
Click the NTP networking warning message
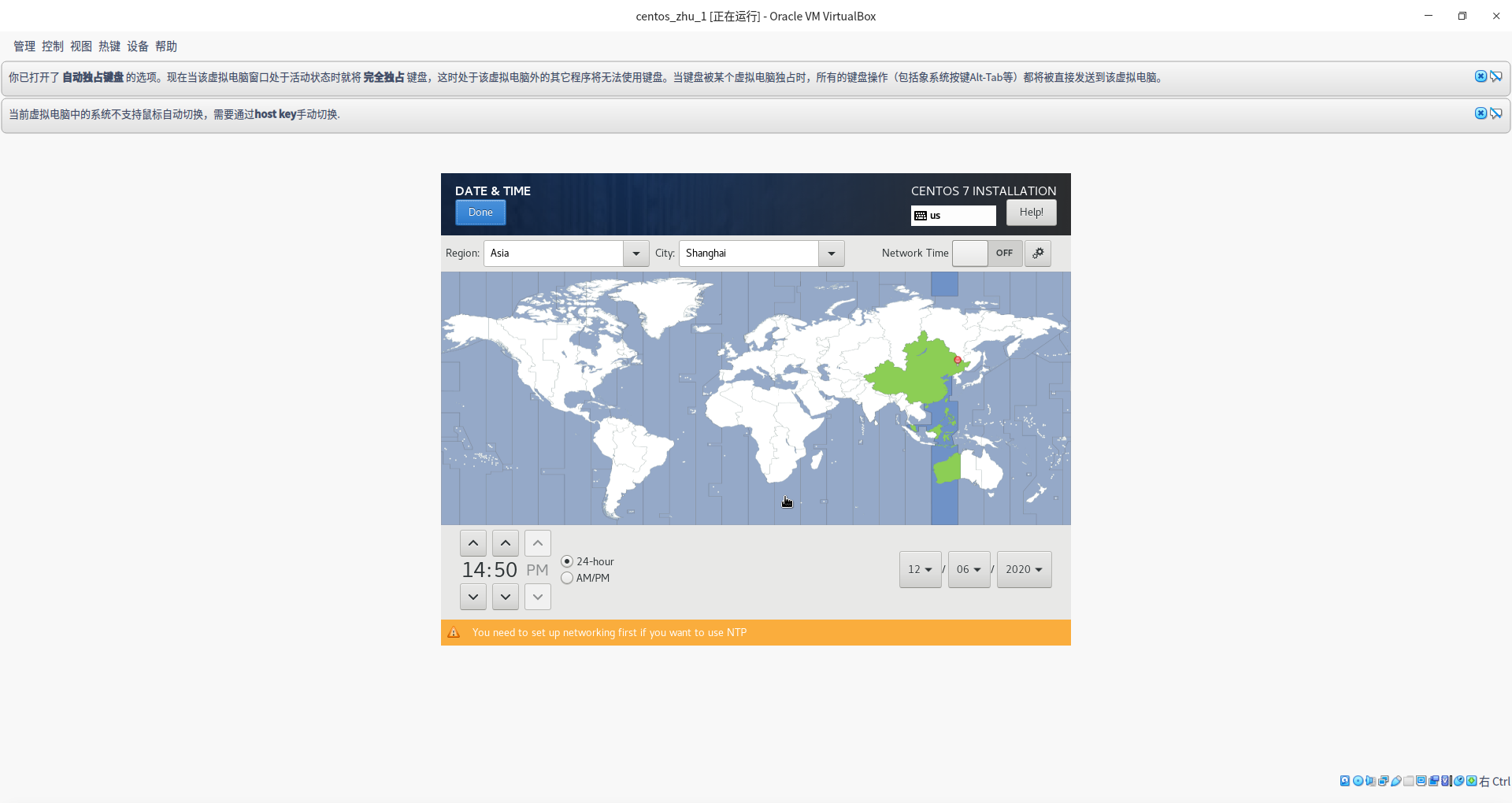click(x=610, y=632)
